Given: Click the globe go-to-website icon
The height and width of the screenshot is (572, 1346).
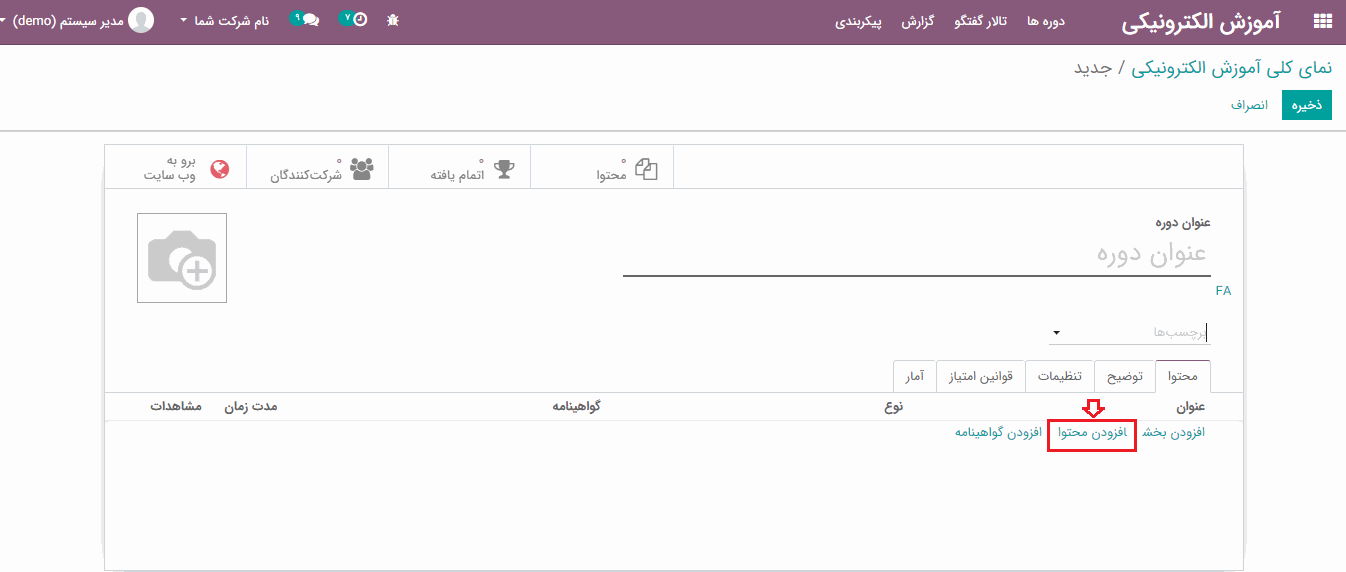Looking at the screenshot, I should pos(220,168).
